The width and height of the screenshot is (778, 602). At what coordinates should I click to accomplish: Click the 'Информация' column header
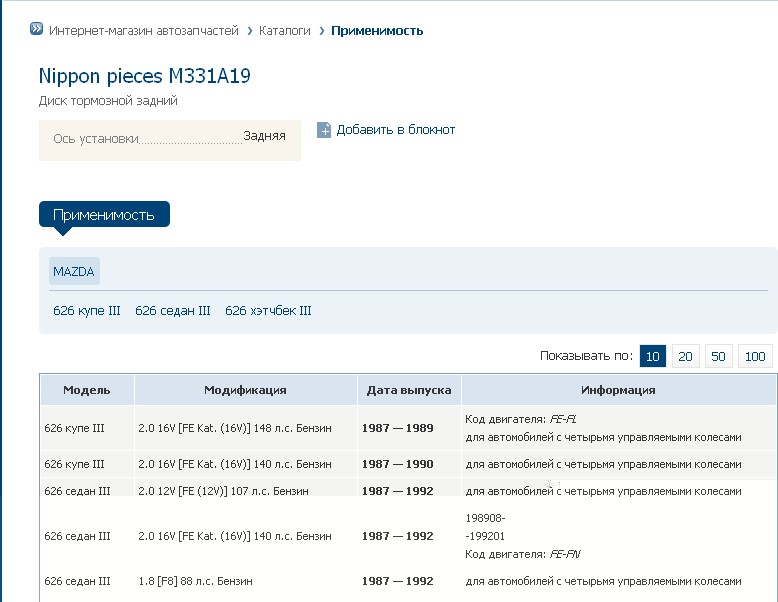tap(618, 390)
